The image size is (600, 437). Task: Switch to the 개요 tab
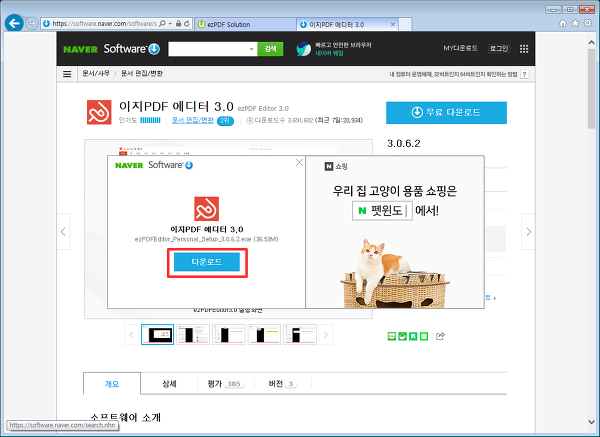pos(112,384)
